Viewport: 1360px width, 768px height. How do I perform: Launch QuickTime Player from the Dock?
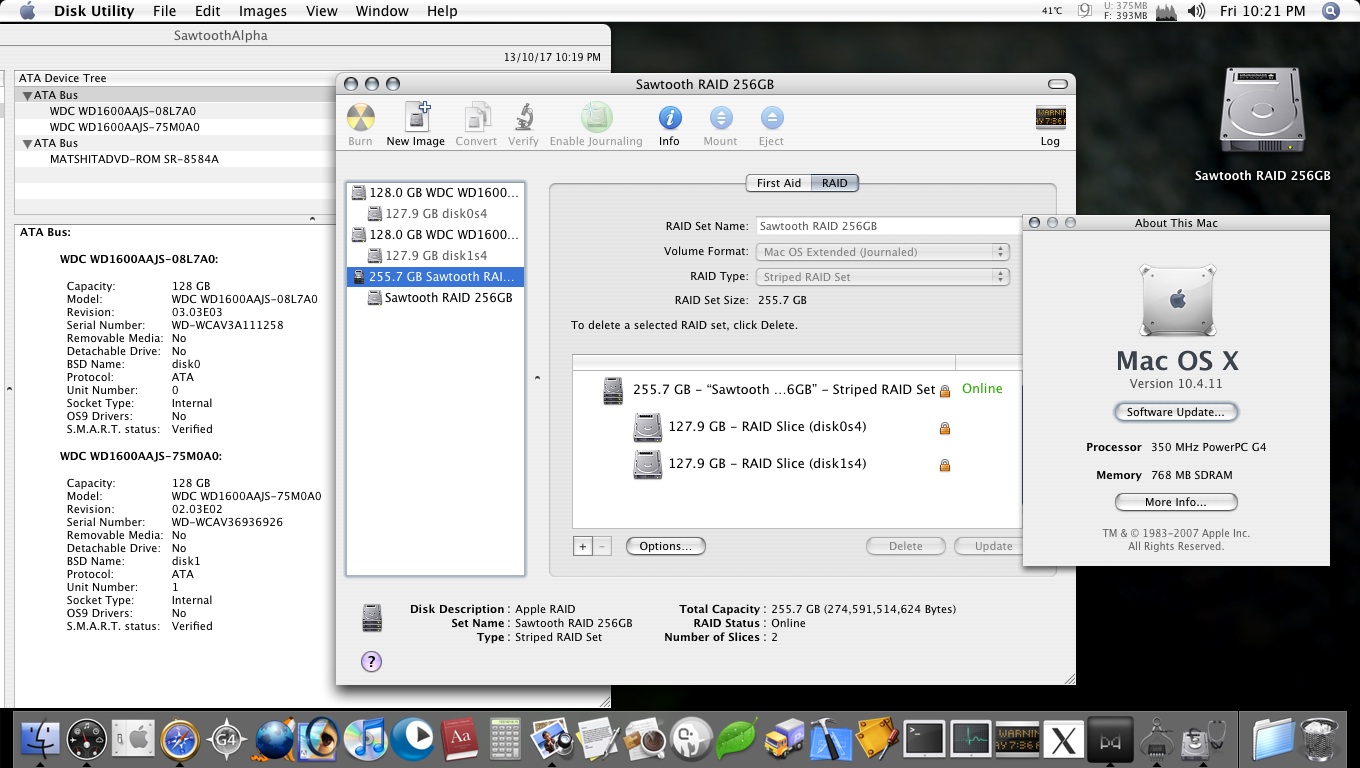coord(412,740)
